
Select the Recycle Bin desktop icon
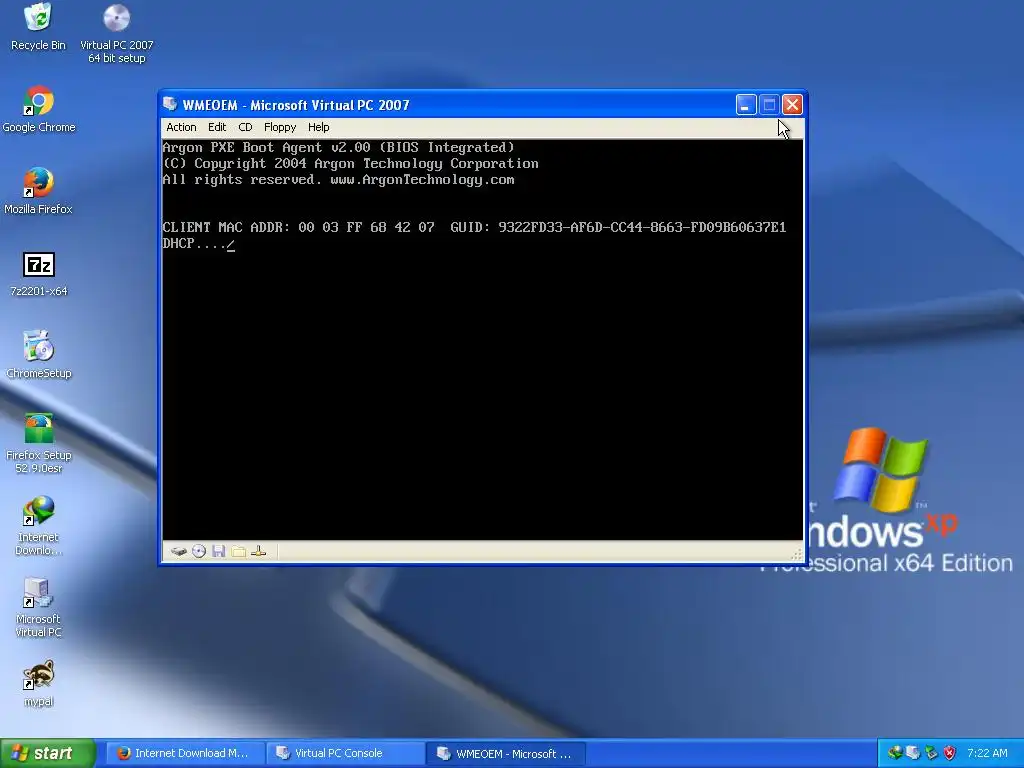coord(39,27)
